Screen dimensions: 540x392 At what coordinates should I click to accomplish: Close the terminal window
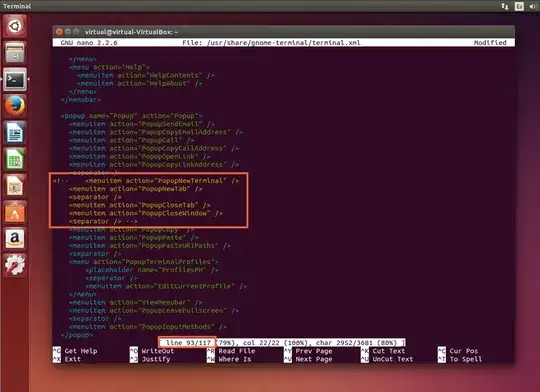pyautogui.click(x=59, y=32)
